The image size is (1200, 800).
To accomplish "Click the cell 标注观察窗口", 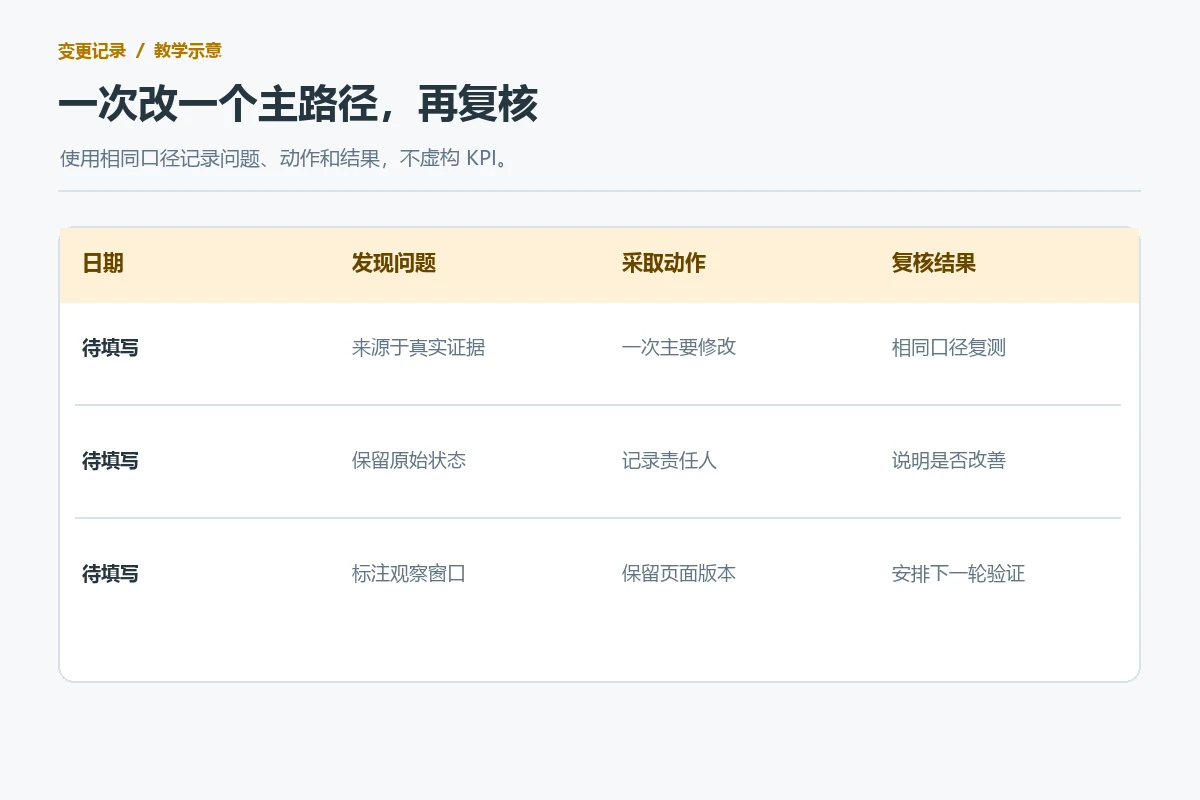I will point(409,574).
